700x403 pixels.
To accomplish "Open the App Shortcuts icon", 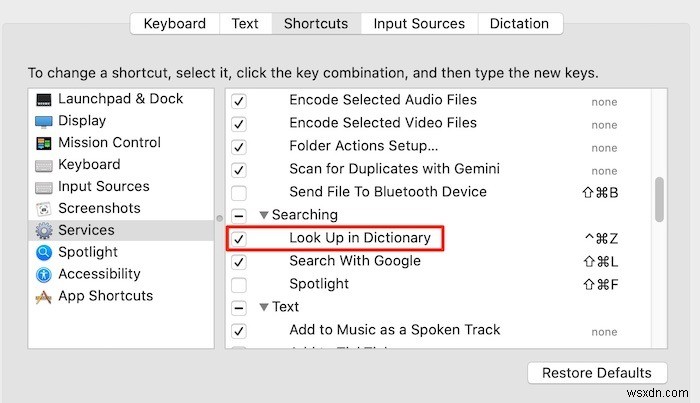I will (x=44, y=297).
